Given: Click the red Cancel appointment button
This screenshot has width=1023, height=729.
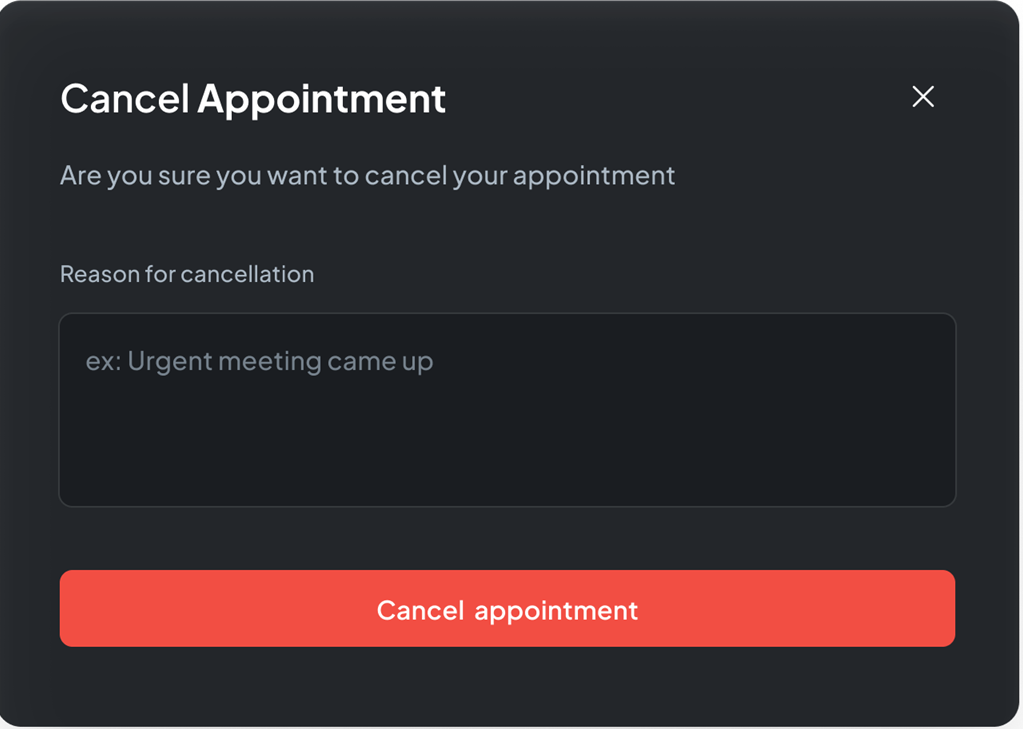Looking at the screenshot, I should (507, 609).
